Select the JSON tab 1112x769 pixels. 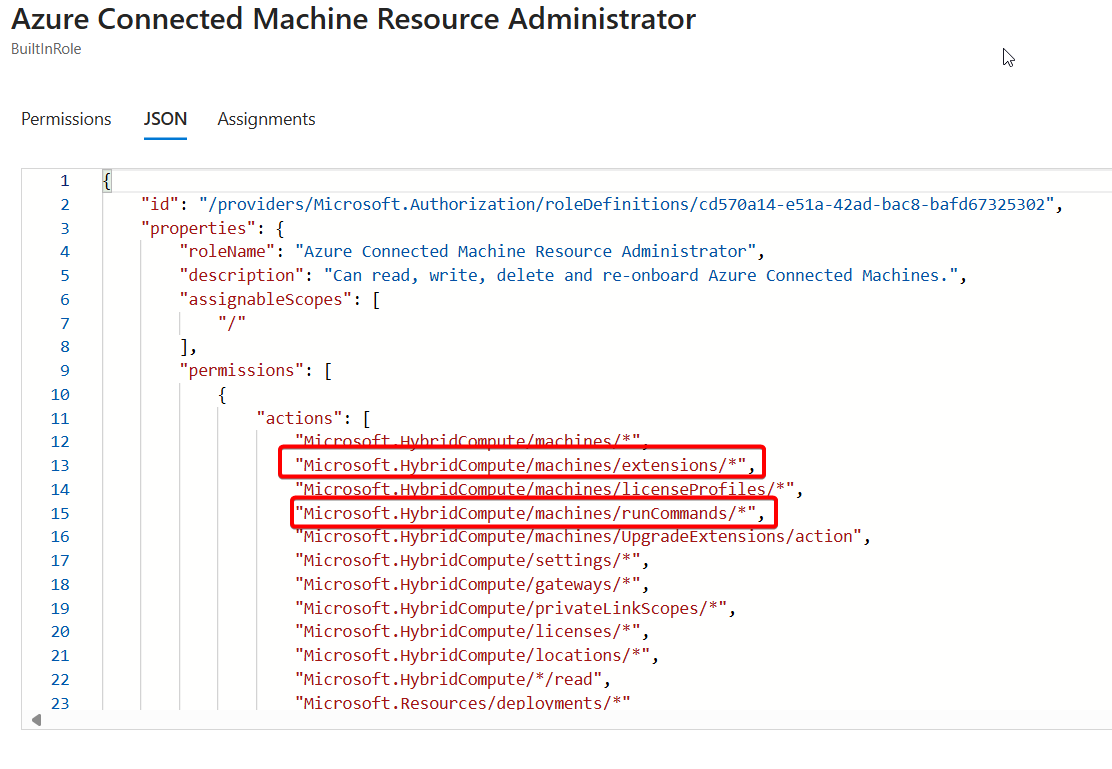(165, 118)
